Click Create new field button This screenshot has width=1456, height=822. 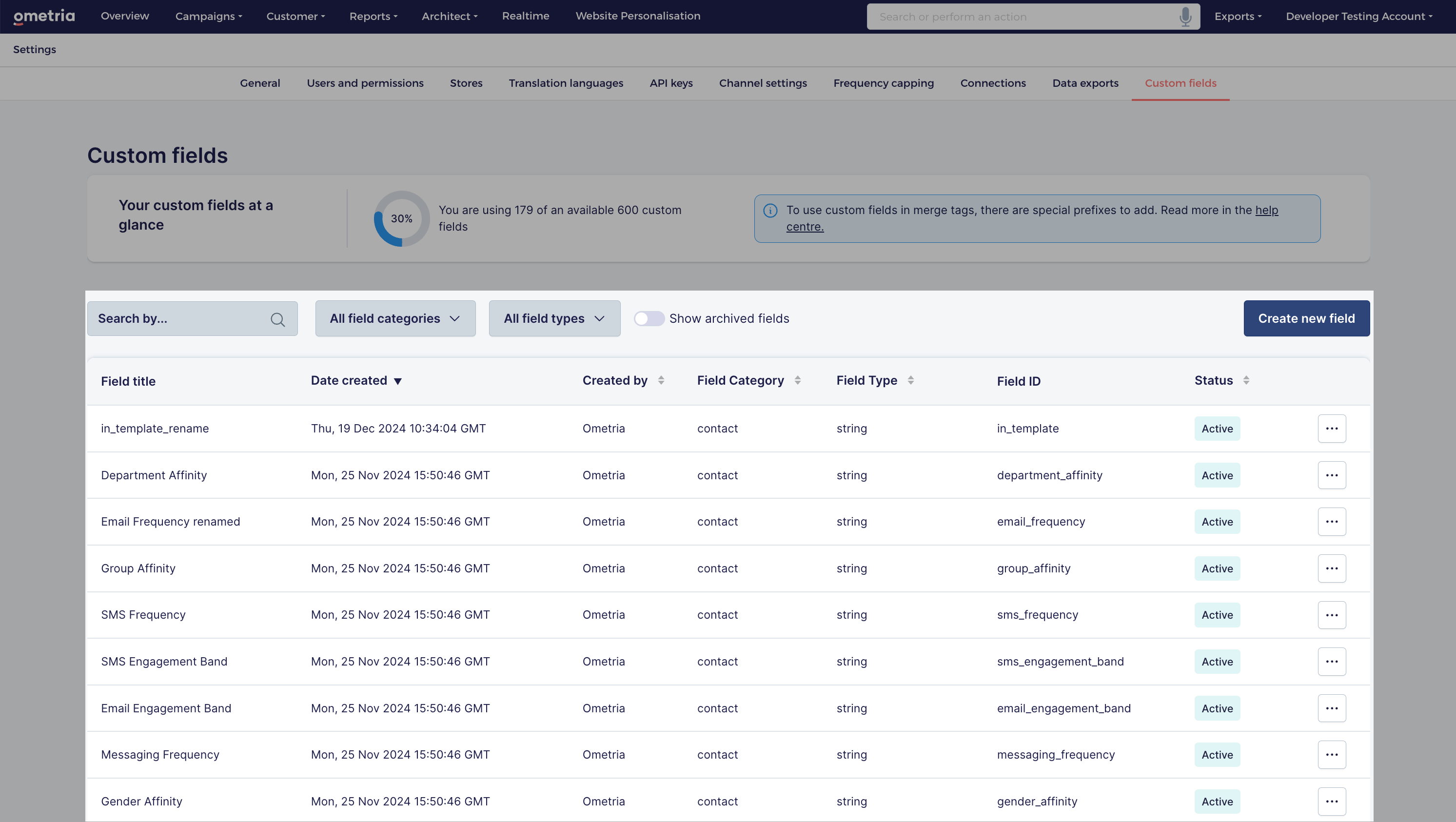1306,319
